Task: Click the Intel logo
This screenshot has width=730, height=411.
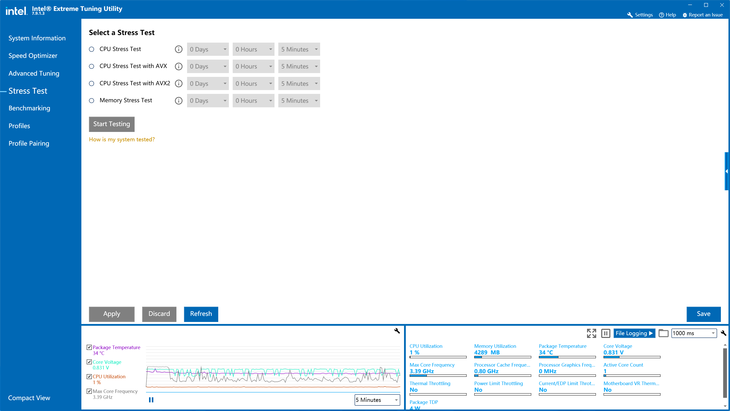Action: pos(16,10)
